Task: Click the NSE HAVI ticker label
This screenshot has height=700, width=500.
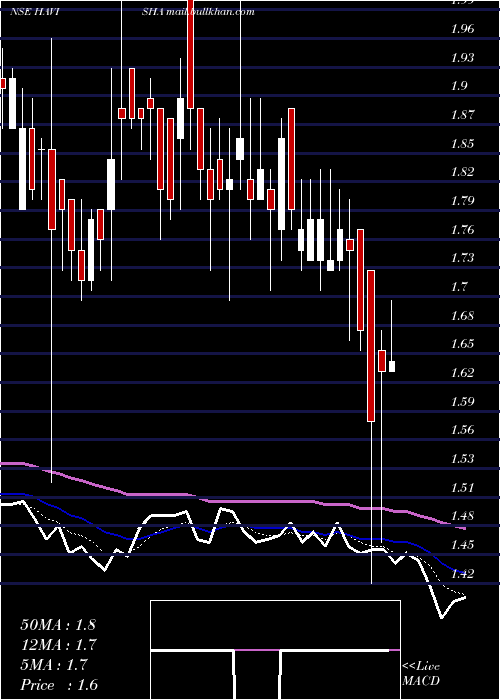Action: coord(36,12)
